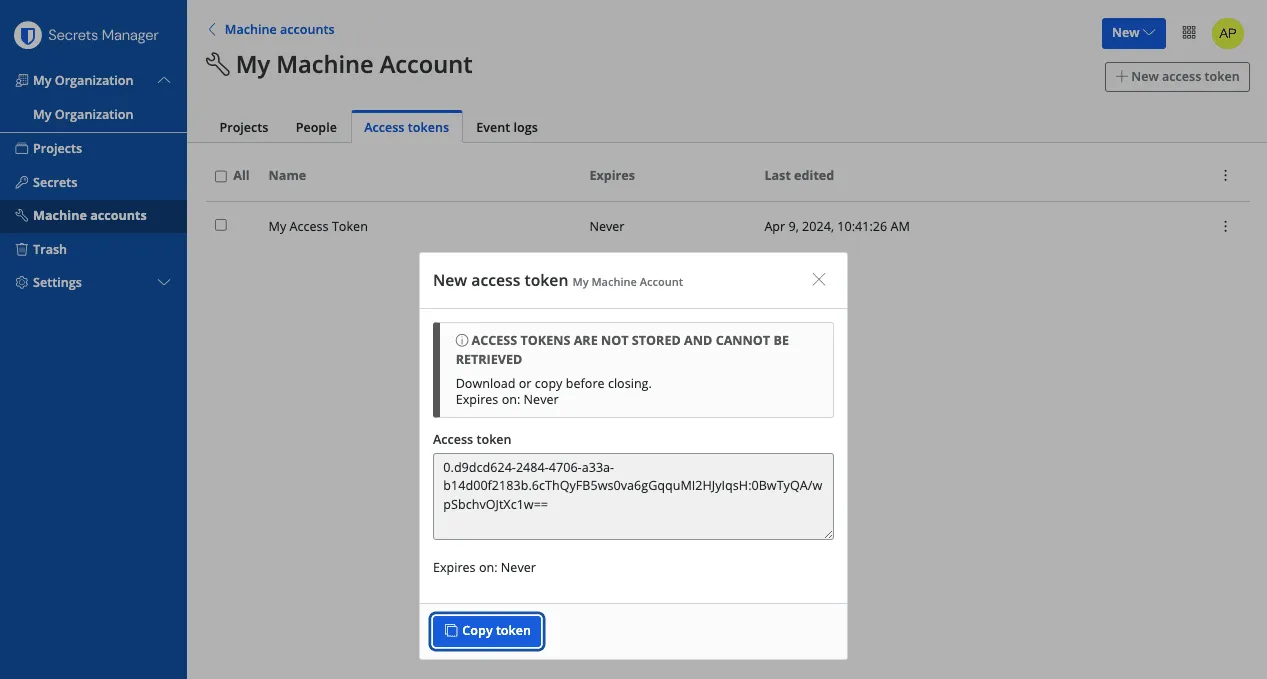Select the Machine accounts wrench icon
1267x679 pixels.
pos(22,215)
